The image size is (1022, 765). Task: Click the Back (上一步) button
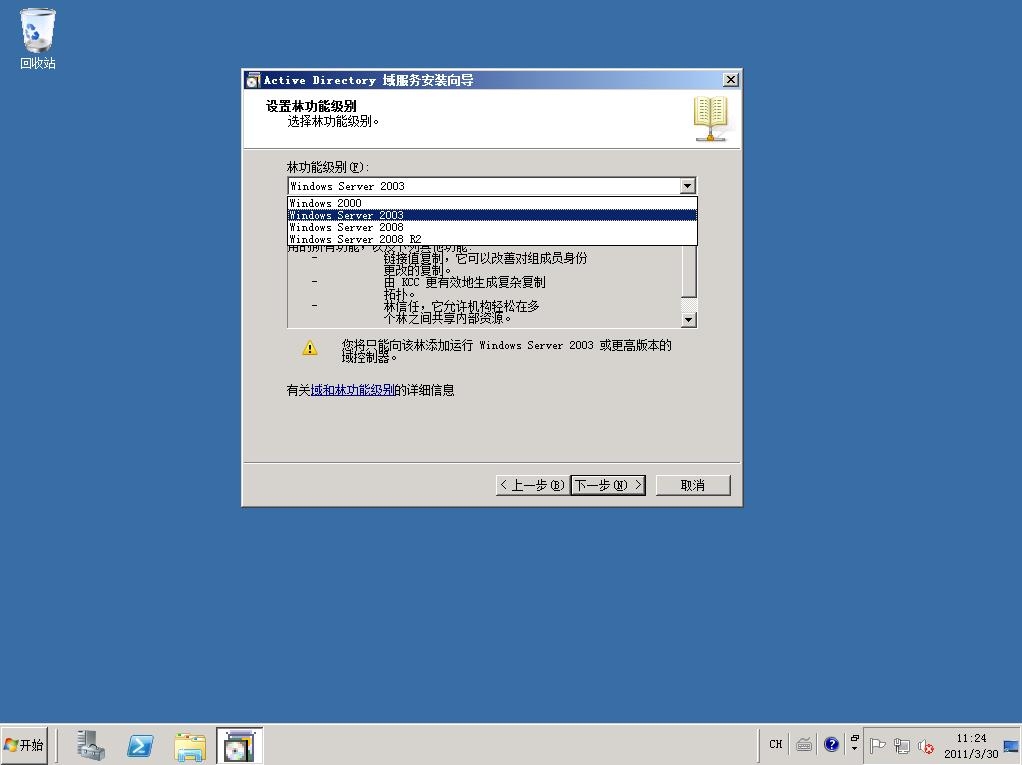[533, 485]
